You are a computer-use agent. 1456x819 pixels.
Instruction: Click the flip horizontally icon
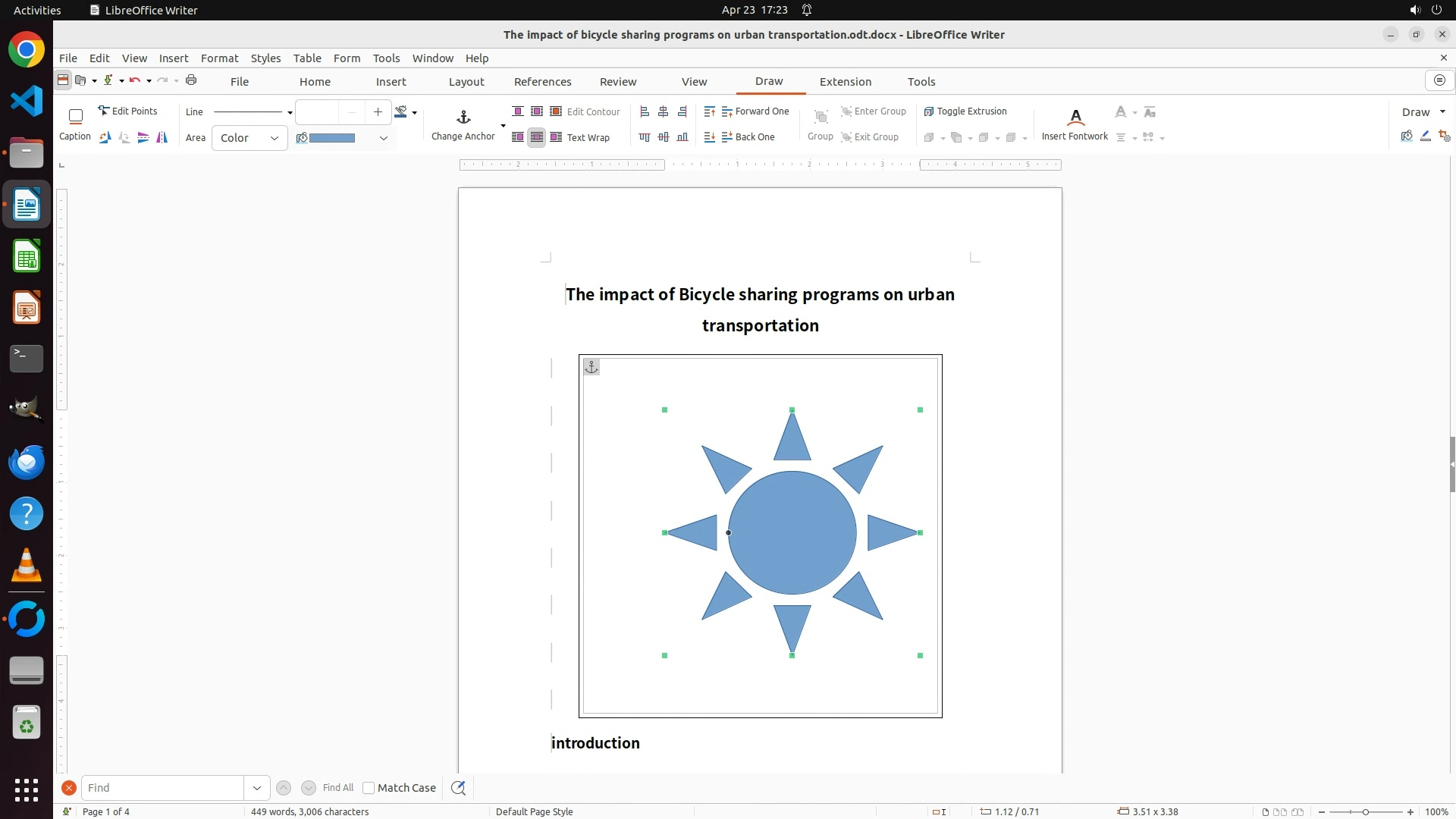click(162, 137)
